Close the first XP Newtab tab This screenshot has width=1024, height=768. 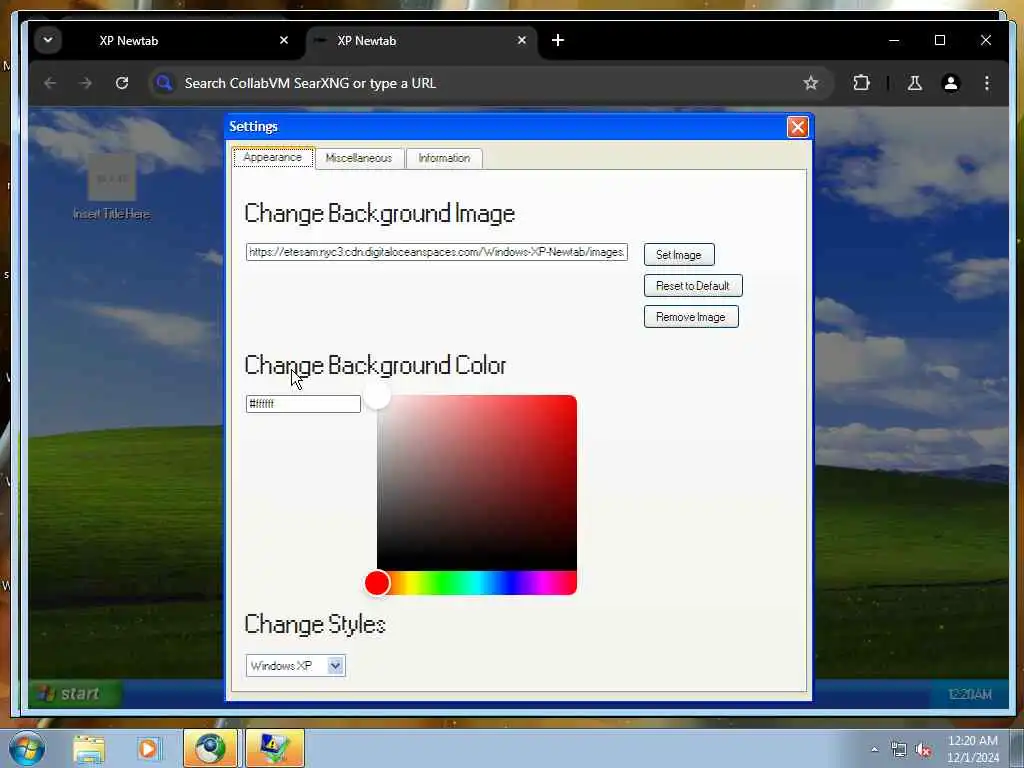coord(283,40)
